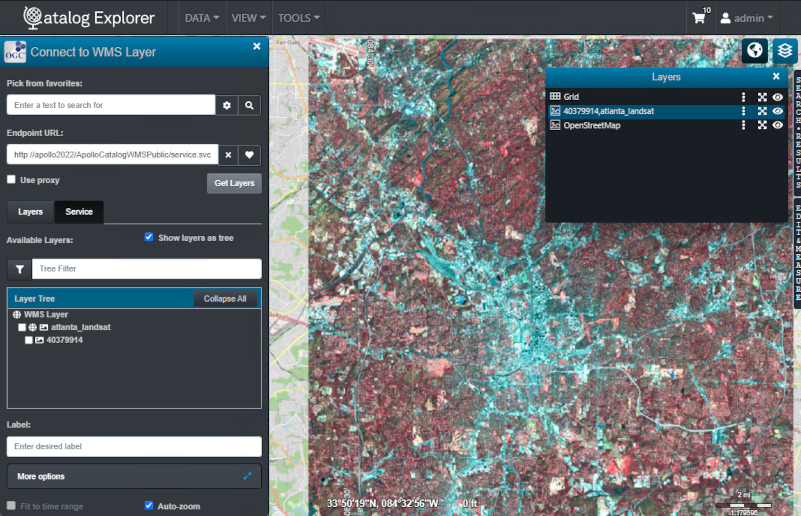Image resolution: width=801 pixels, height=516 pixels.
Task: Add endpoint URL to favorites heart icon
Action: click(250, 155)
